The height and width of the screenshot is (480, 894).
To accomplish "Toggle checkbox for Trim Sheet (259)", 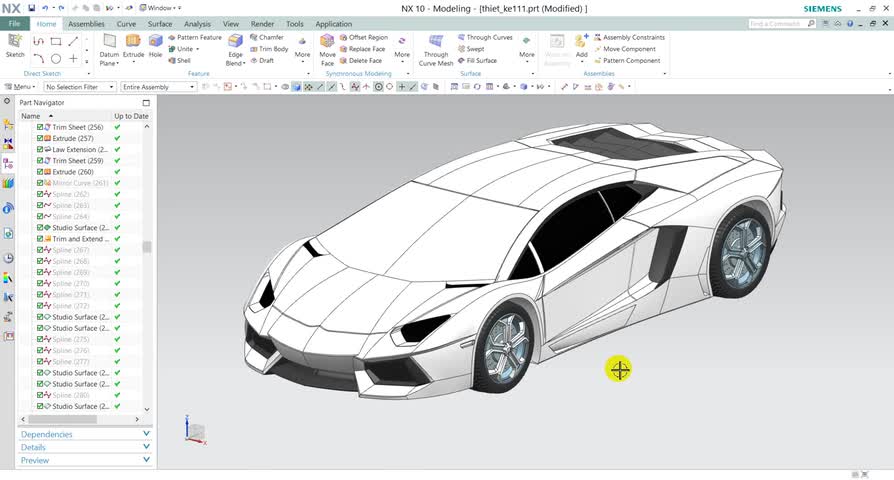I will 40,161.
